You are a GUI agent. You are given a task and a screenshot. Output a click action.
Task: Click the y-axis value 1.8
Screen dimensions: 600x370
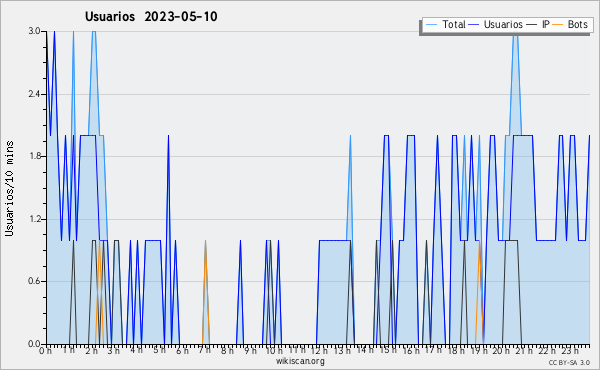pos(34,156)
